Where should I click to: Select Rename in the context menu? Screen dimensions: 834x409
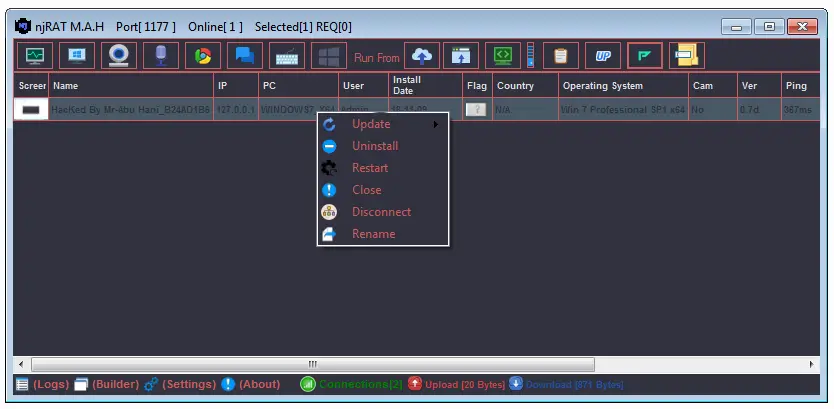tap(373, 234)
